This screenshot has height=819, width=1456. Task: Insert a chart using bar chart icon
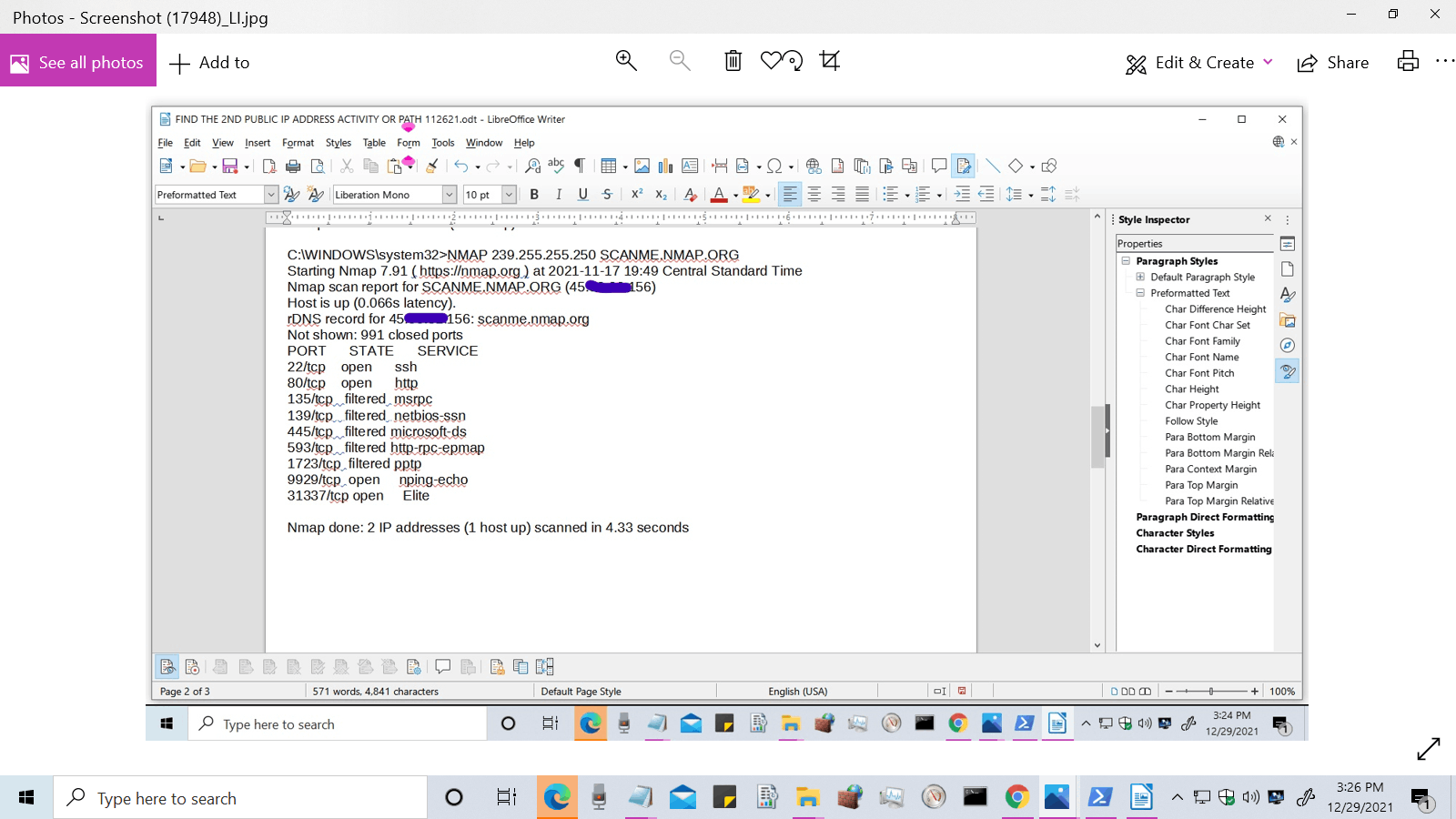tap(665, 166)
